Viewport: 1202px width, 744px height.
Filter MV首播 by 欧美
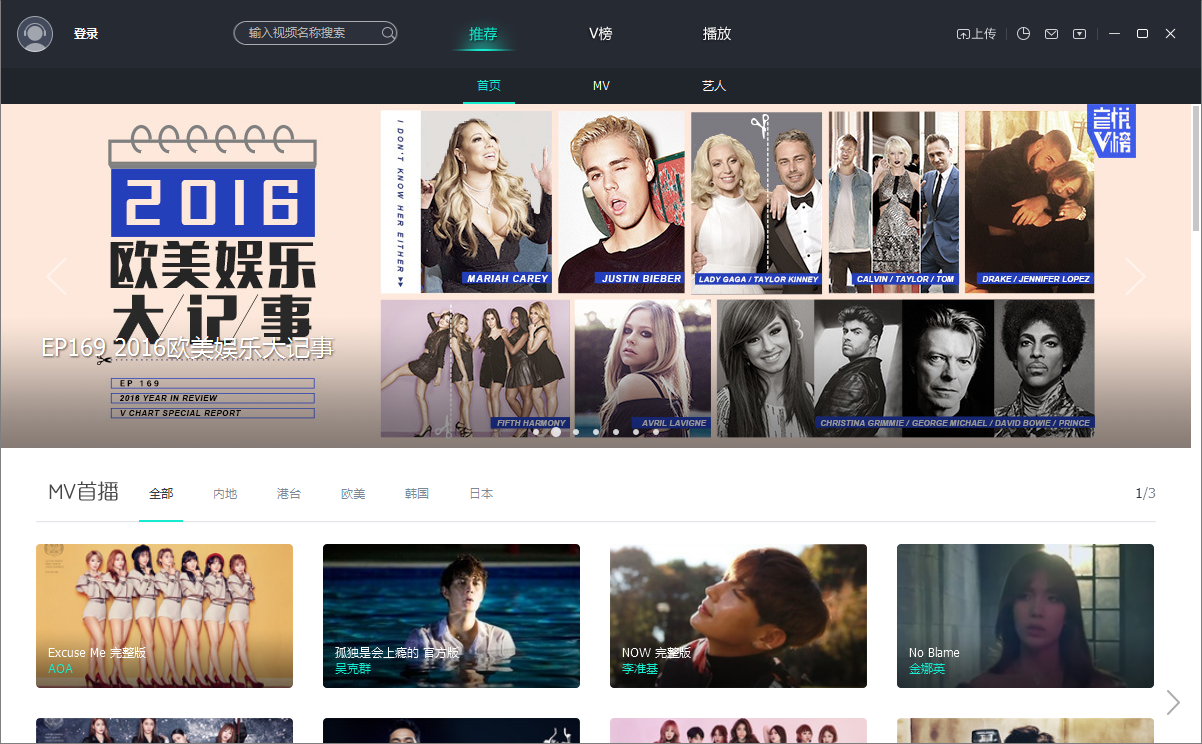pos(353,494)
